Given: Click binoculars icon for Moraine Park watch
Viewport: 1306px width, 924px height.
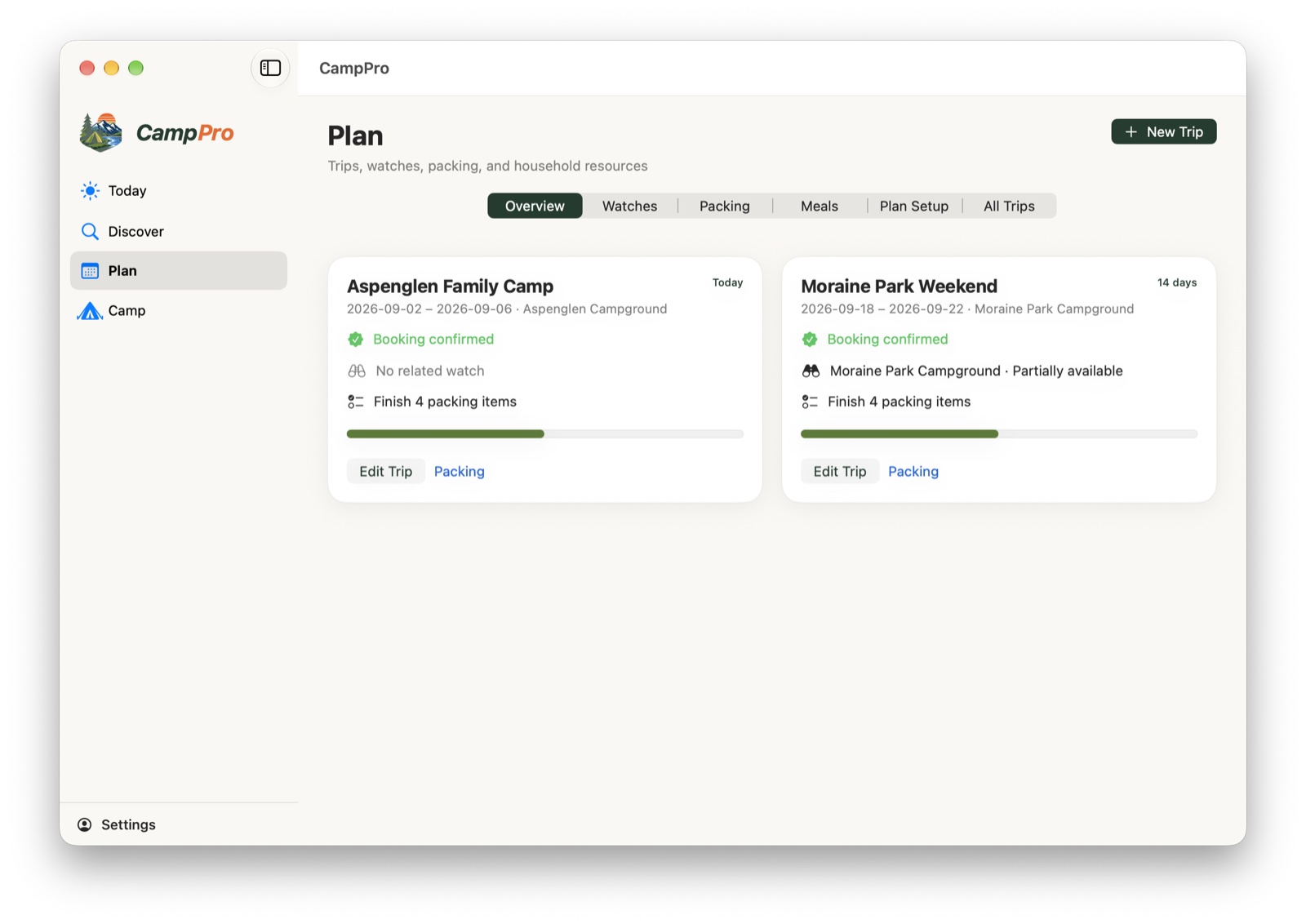Looking at the screenshot, I should (x=811, y=371).
